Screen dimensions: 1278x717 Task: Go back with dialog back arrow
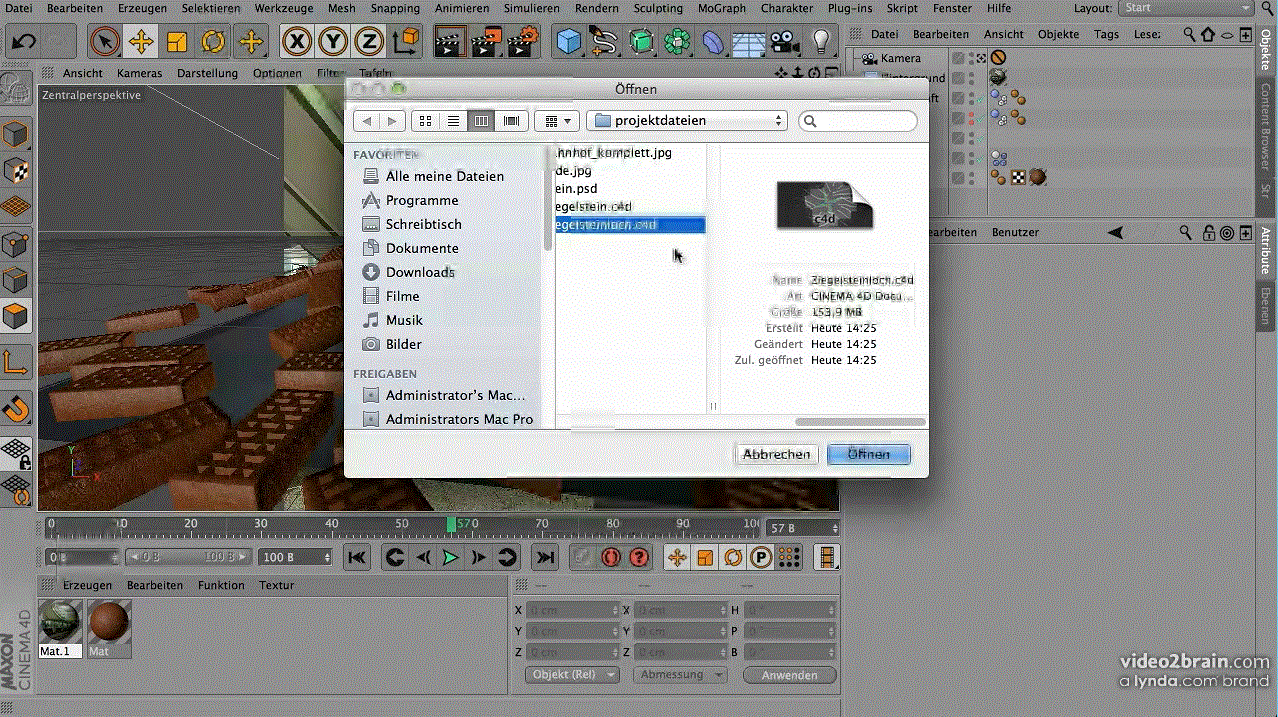pos(367,120)
